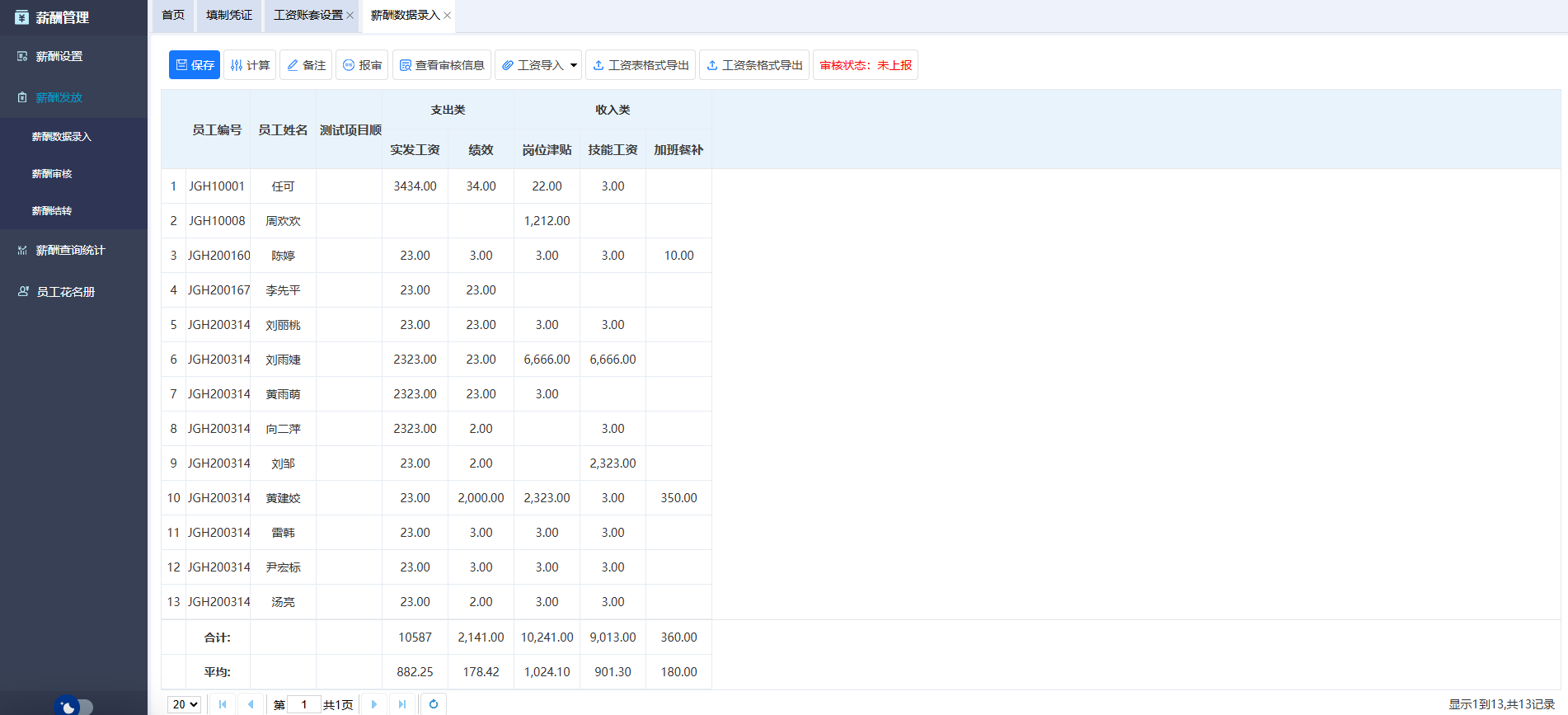
Task: Click 刘邹's 2,323.00 技能工资 cell
Action: (x=613, y=463)
